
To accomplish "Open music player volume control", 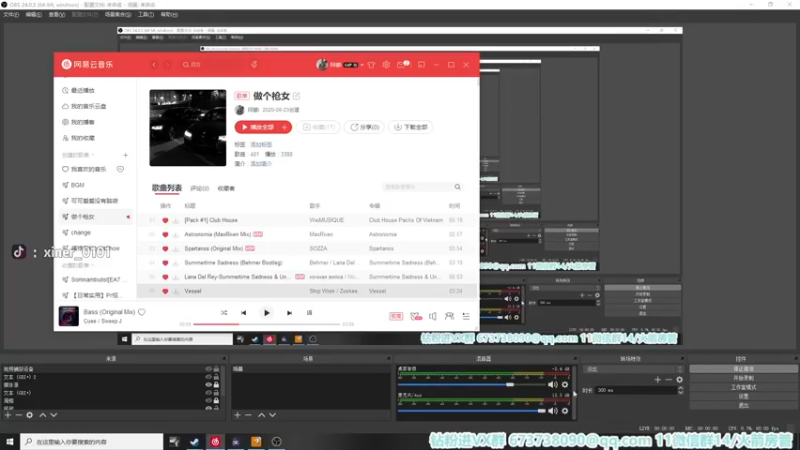I will tap(433, 316).
